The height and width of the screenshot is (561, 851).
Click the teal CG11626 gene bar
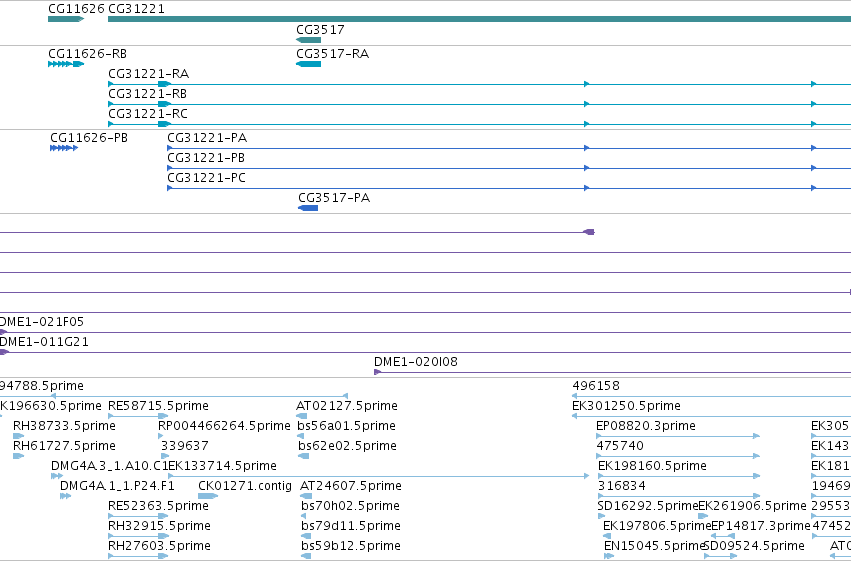click(66, 19)
